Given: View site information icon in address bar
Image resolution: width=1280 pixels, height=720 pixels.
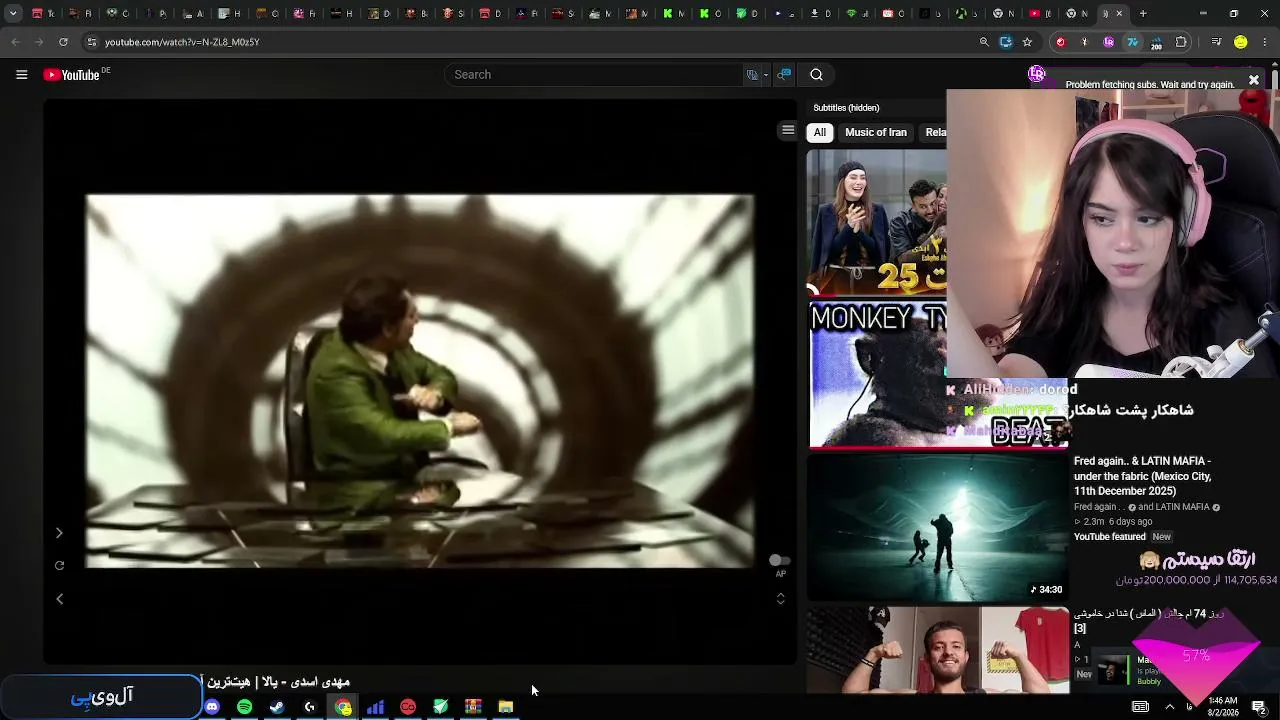Looking at the screenshot, I should click(x=91, y=42).
